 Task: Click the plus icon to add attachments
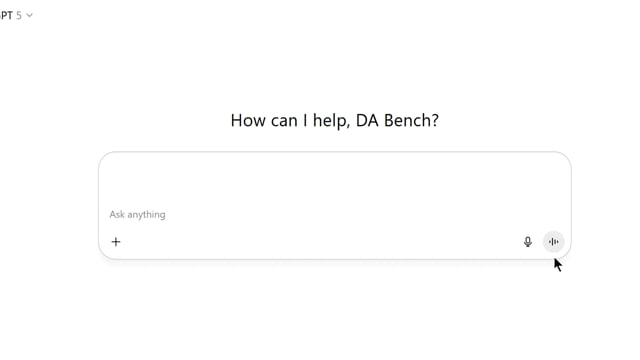click(x=116, y=242)
